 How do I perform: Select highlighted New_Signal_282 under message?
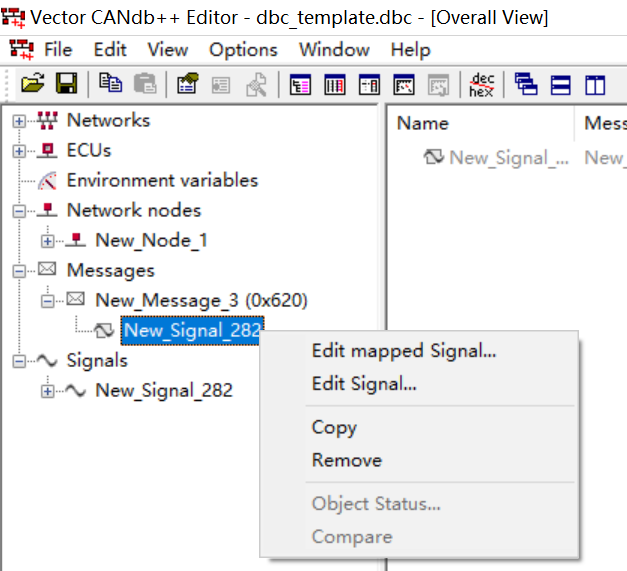pos(192,331)
